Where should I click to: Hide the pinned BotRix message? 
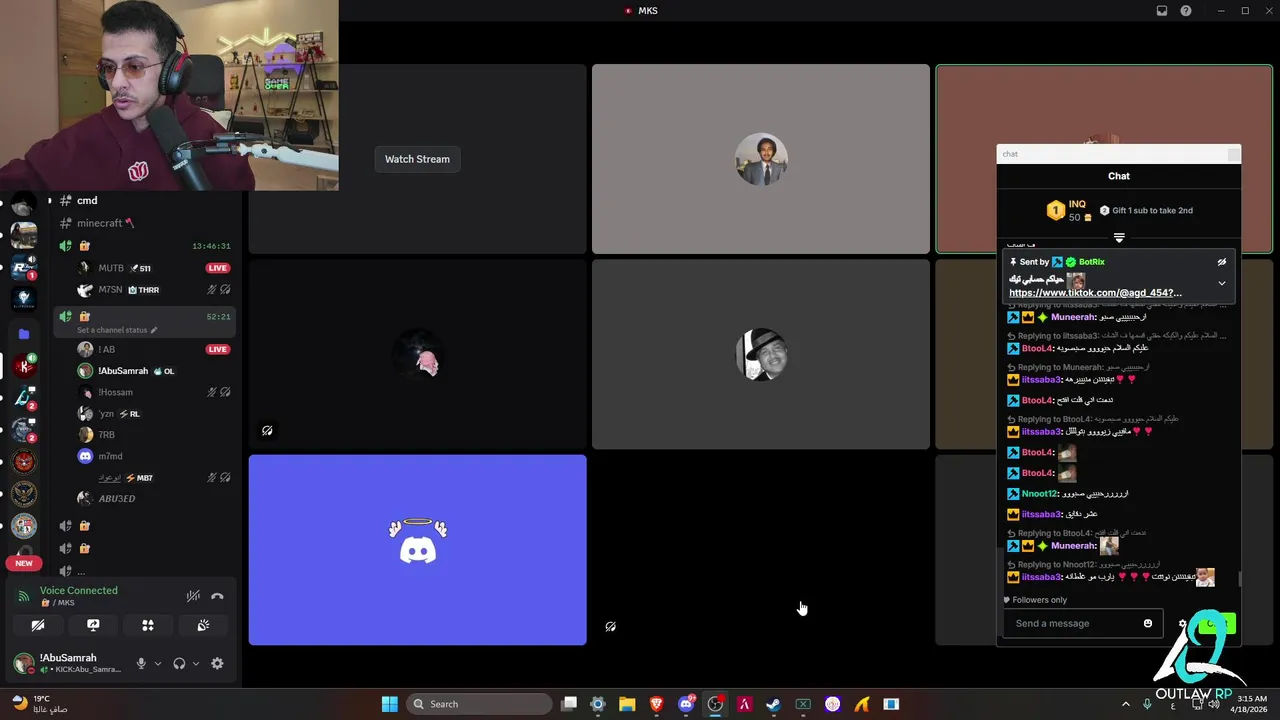1221,262
